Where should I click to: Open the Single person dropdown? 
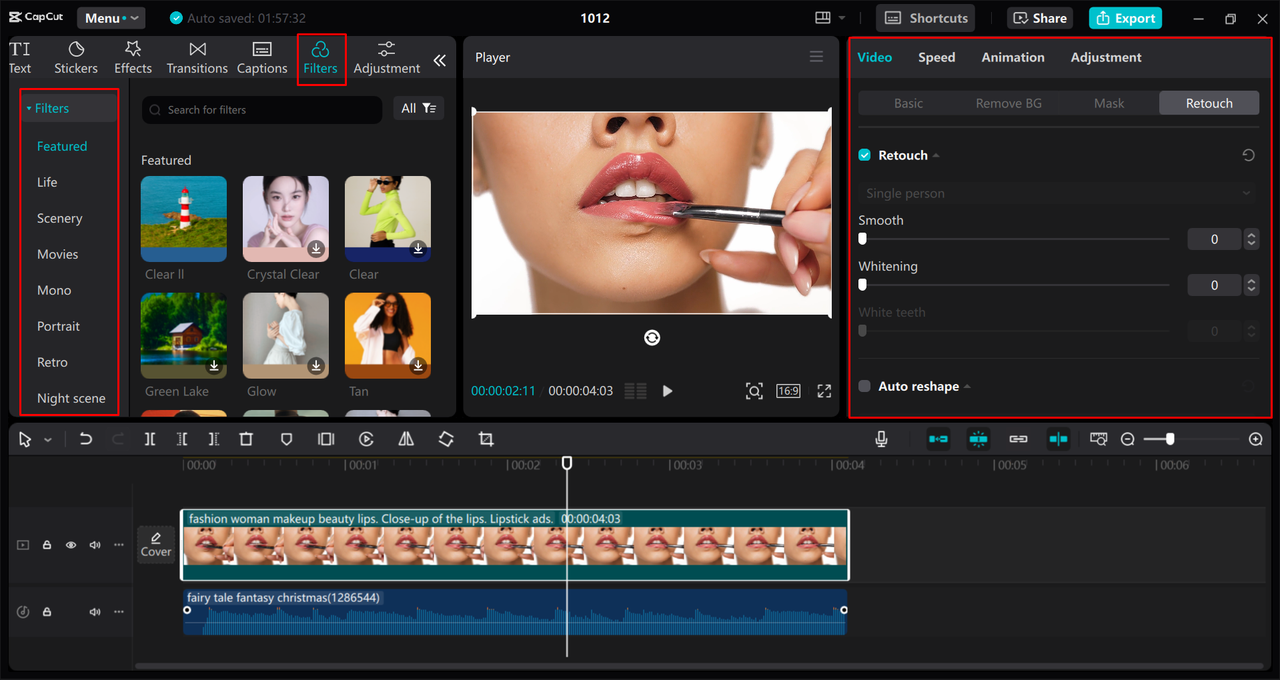coord(1058,193)
